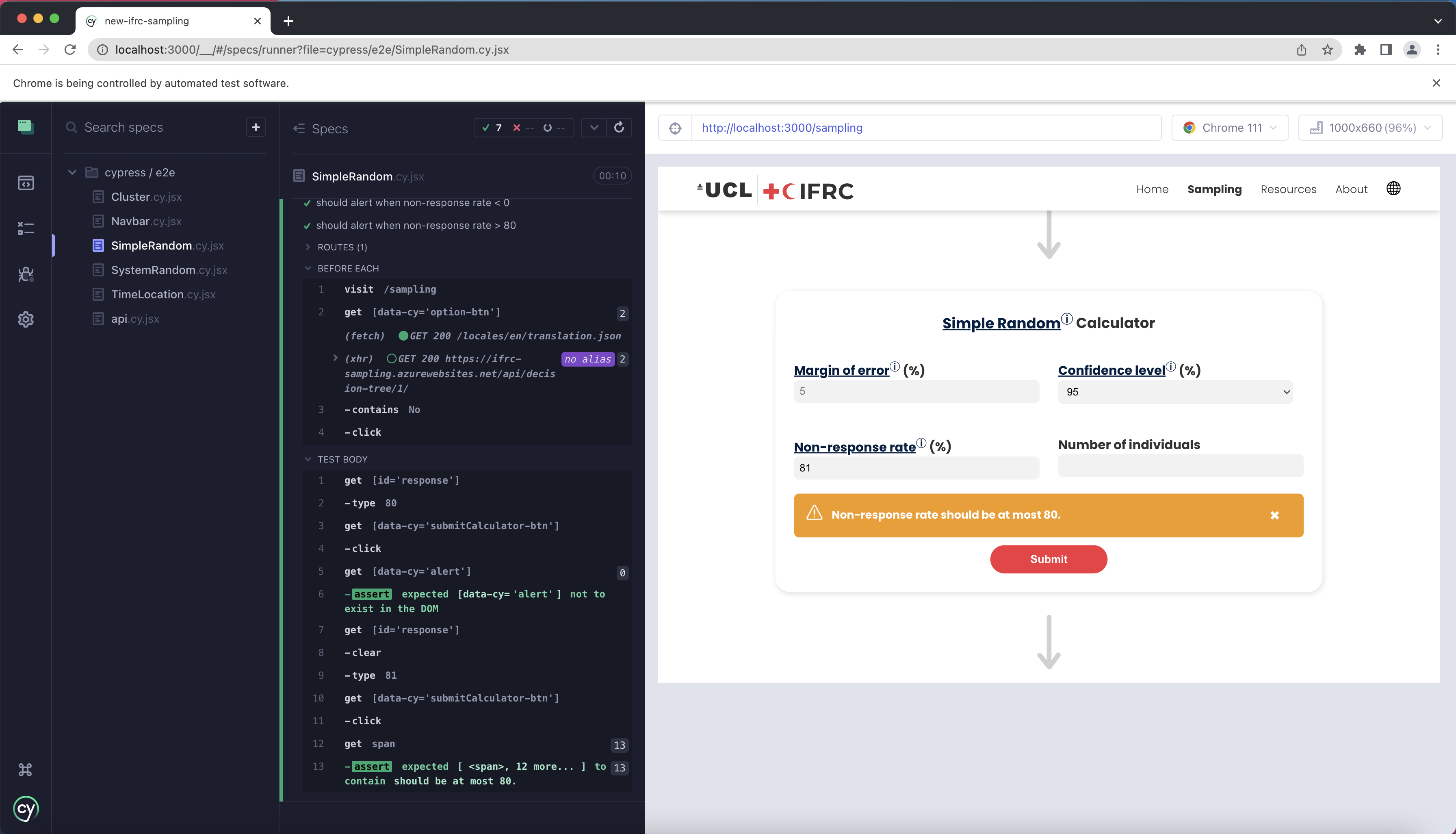This screenshot has height=834, width=1456.
Task: Open the selector playground crosshair icon
Action: (675, 128)
